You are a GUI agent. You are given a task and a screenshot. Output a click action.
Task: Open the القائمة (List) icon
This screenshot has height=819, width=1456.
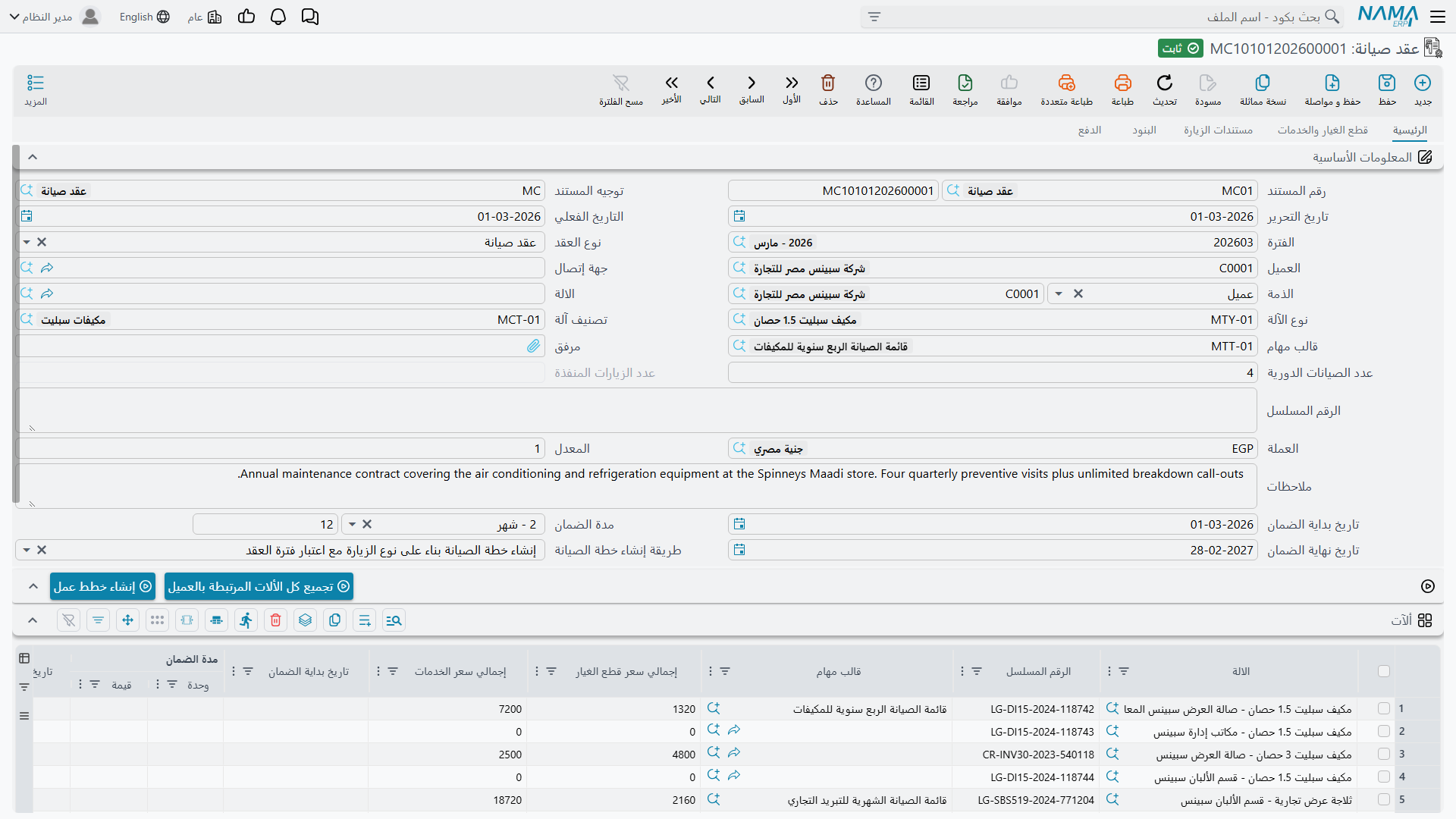coord(921,83)
